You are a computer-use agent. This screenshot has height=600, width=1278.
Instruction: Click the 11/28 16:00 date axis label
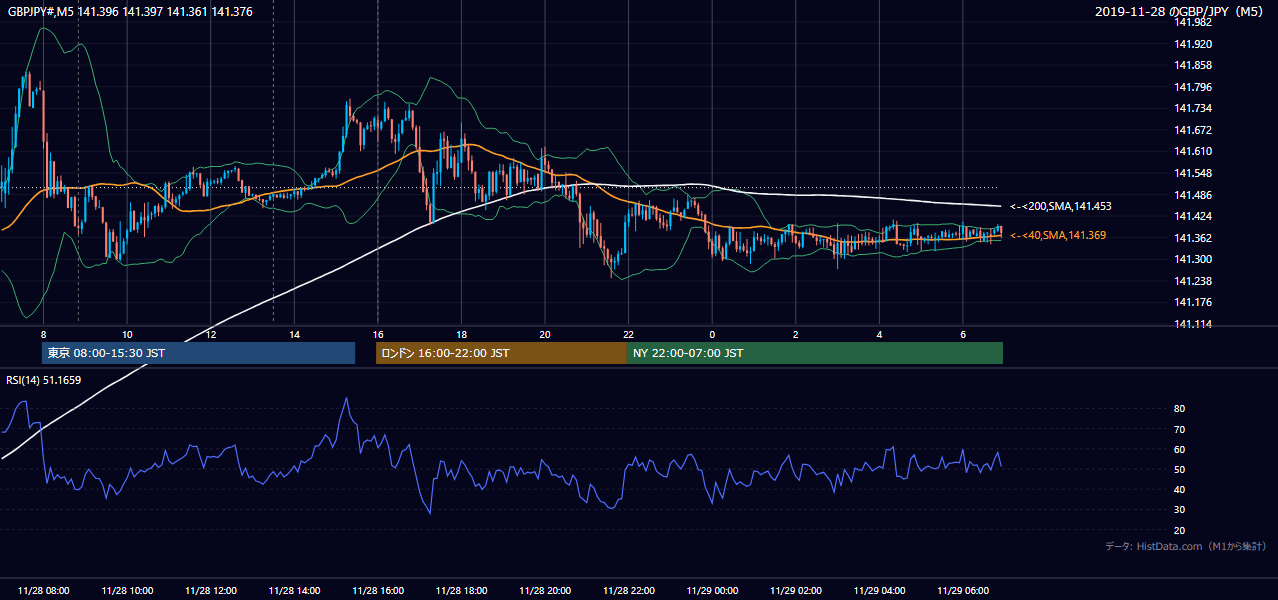point(377,591)
